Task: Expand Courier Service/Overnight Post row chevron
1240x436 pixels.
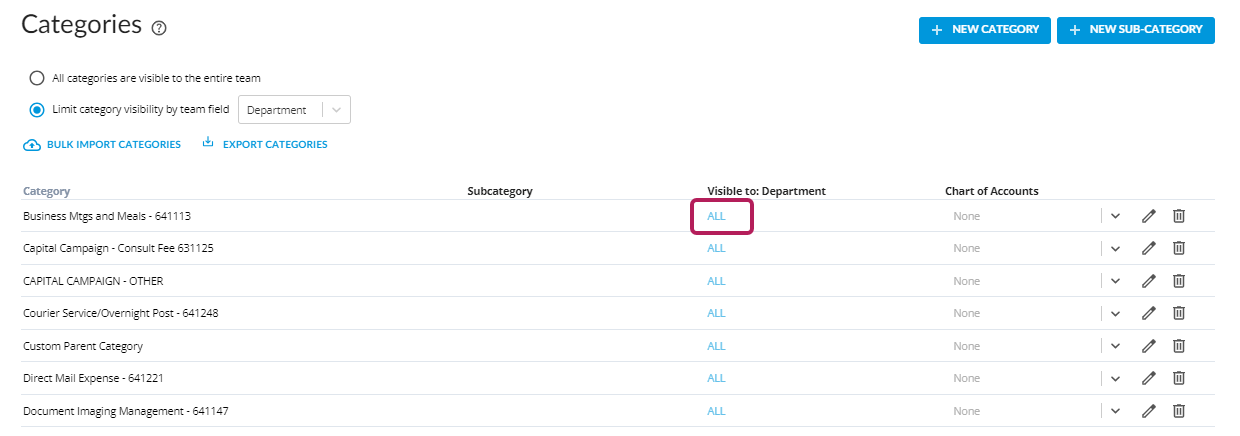Action: [1115, 313]
